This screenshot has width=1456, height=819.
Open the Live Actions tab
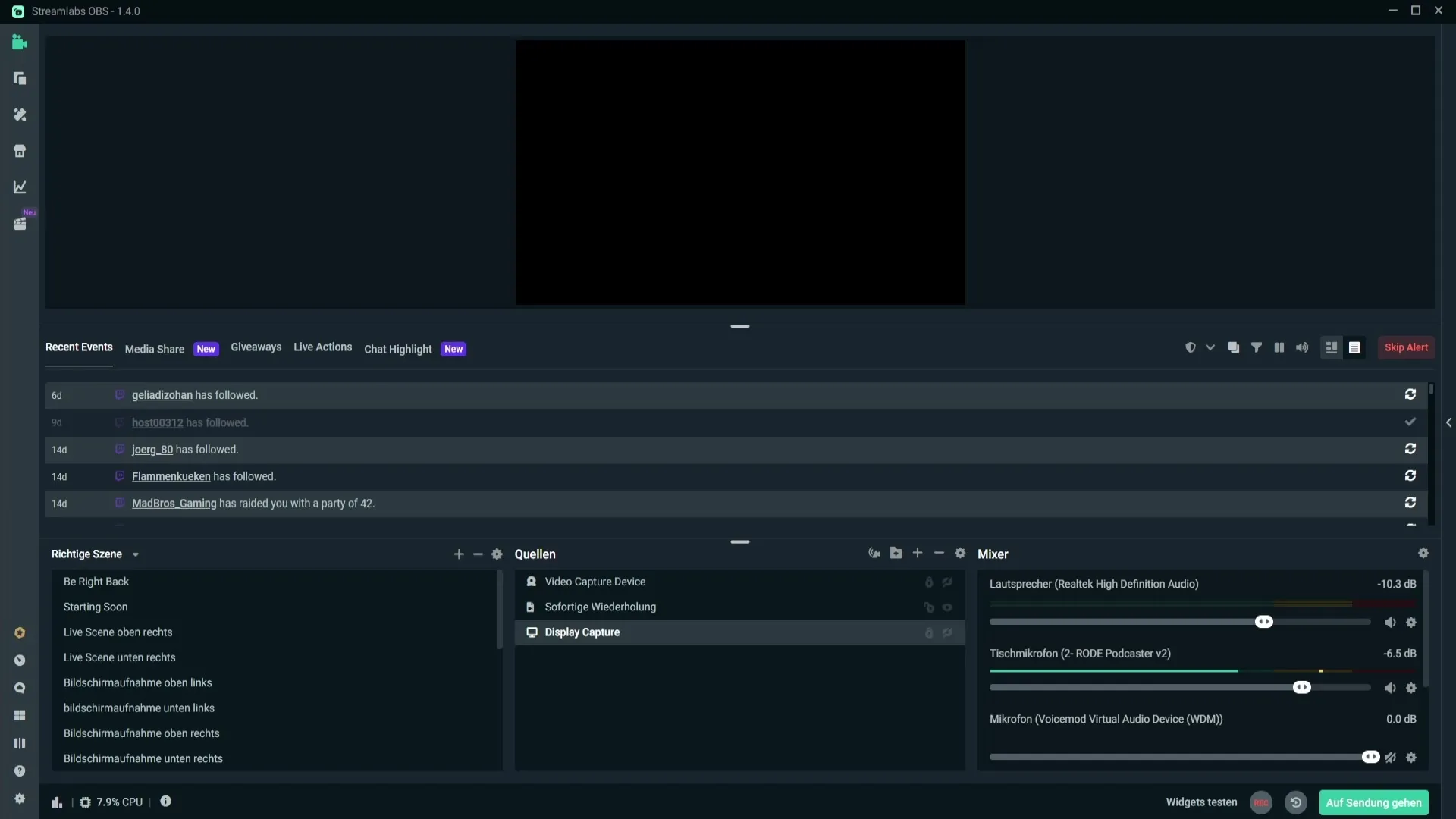tap(322, 347)
